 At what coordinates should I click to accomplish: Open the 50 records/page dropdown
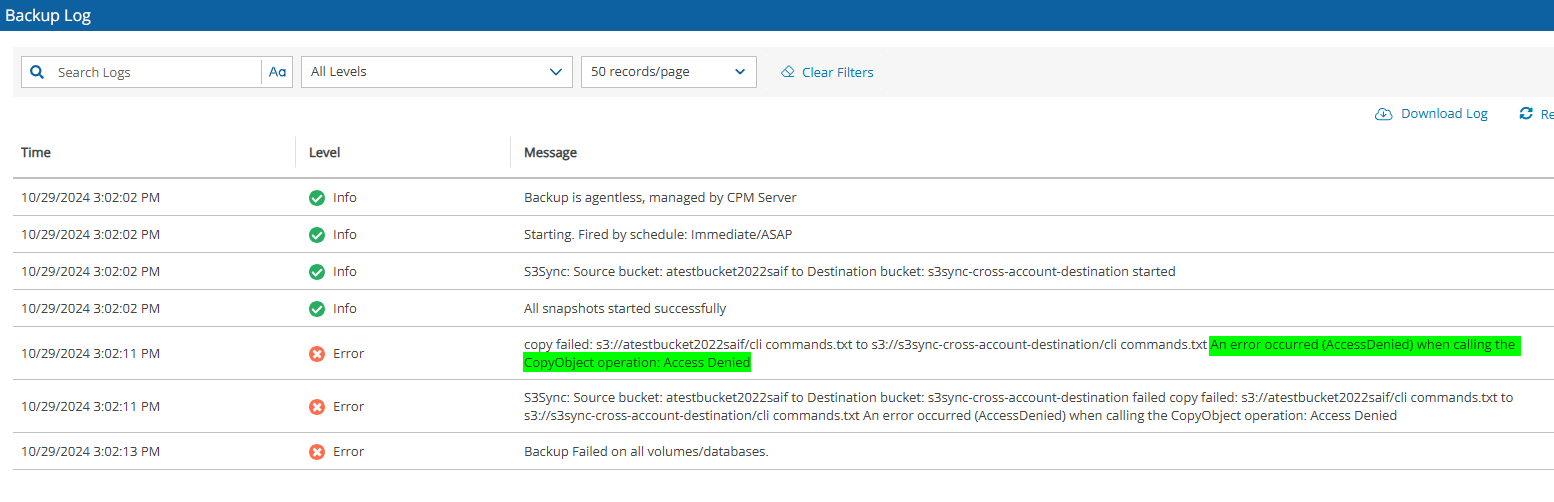click(x=669, y=72)
